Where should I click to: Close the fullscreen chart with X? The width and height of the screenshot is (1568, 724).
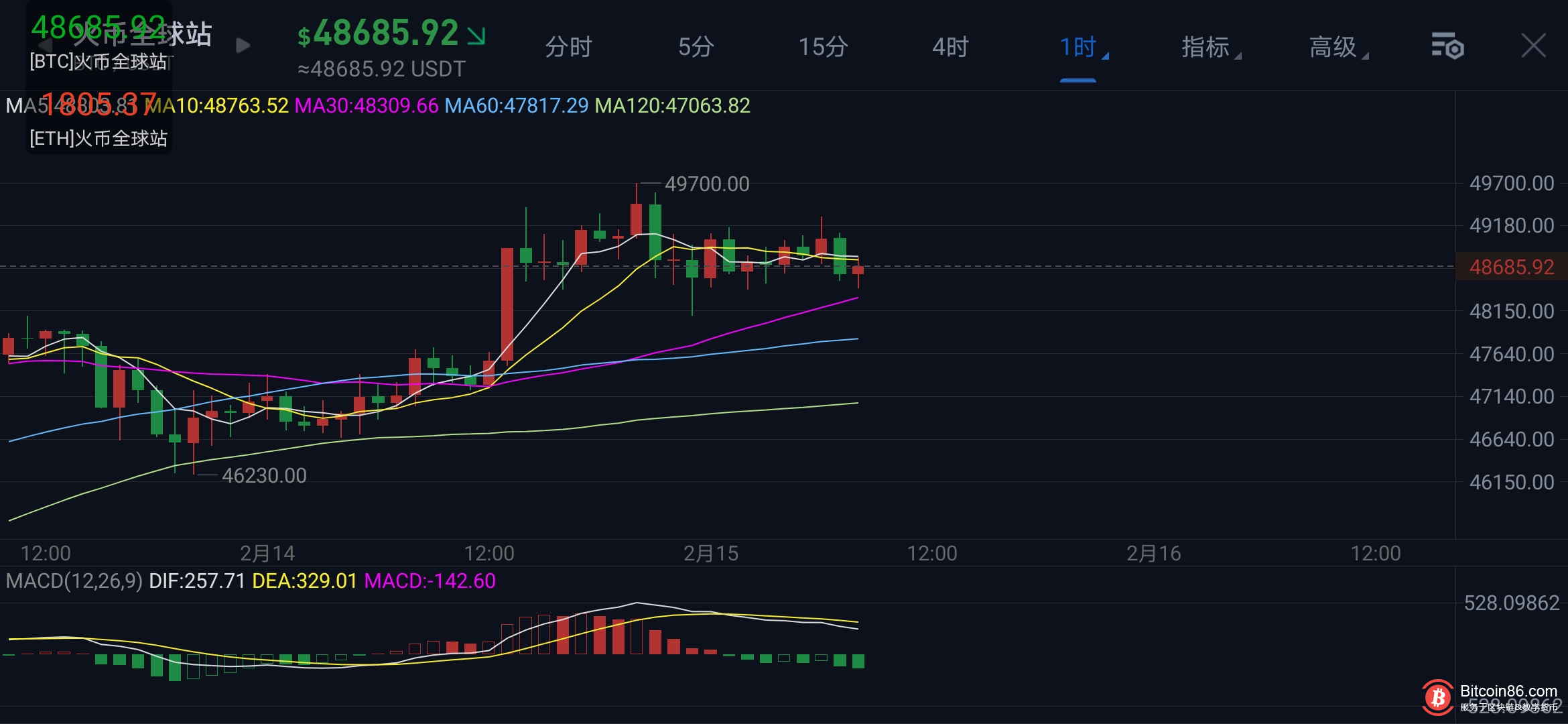1533,46
